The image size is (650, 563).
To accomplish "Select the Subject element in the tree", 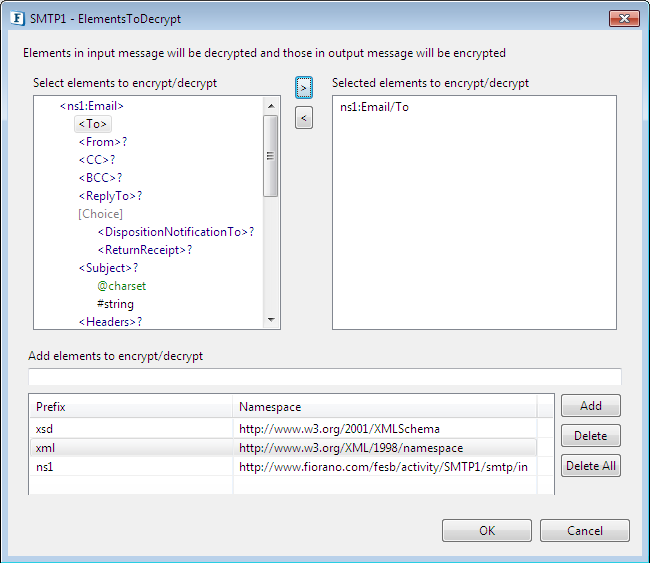I will [108, 268].
